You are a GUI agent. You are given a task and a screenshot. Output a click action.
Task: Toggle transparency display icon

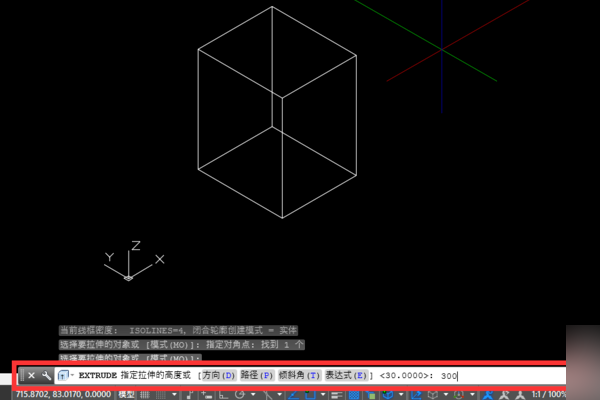point(354,395)
